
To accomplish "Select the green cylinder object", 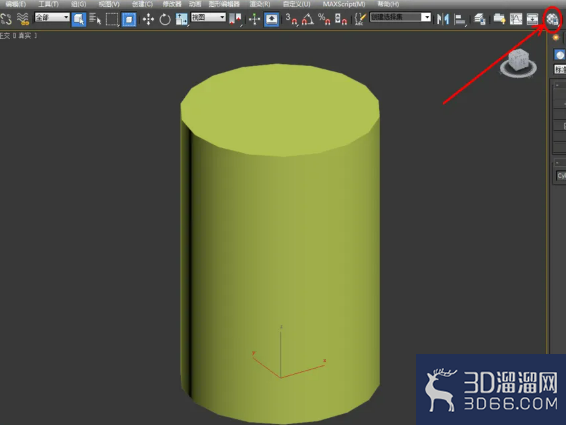I will [x=280, y=244].
